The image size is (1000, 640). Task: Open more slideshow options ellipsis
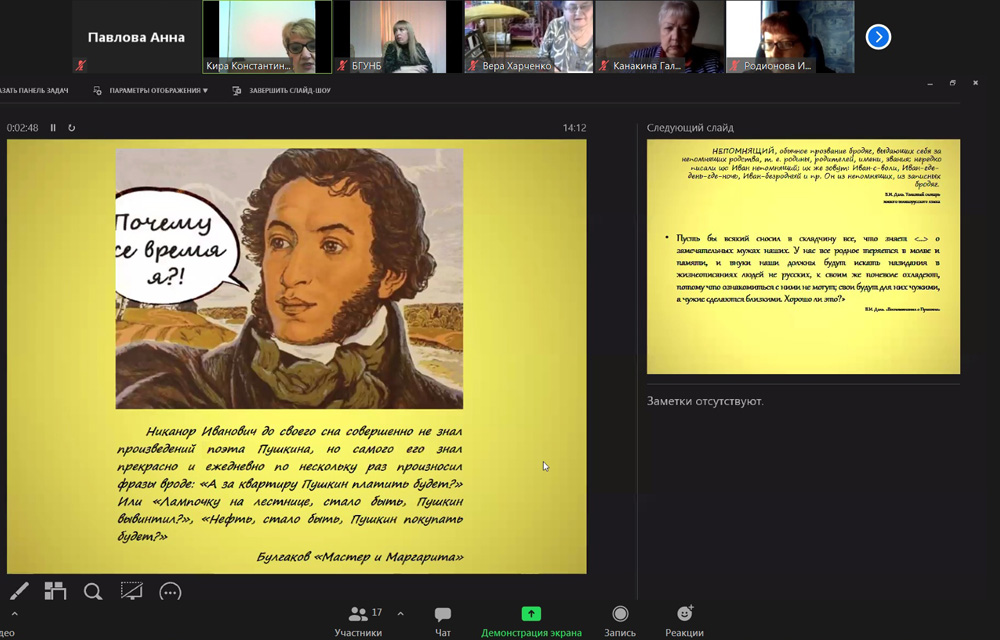pos(170,591)
